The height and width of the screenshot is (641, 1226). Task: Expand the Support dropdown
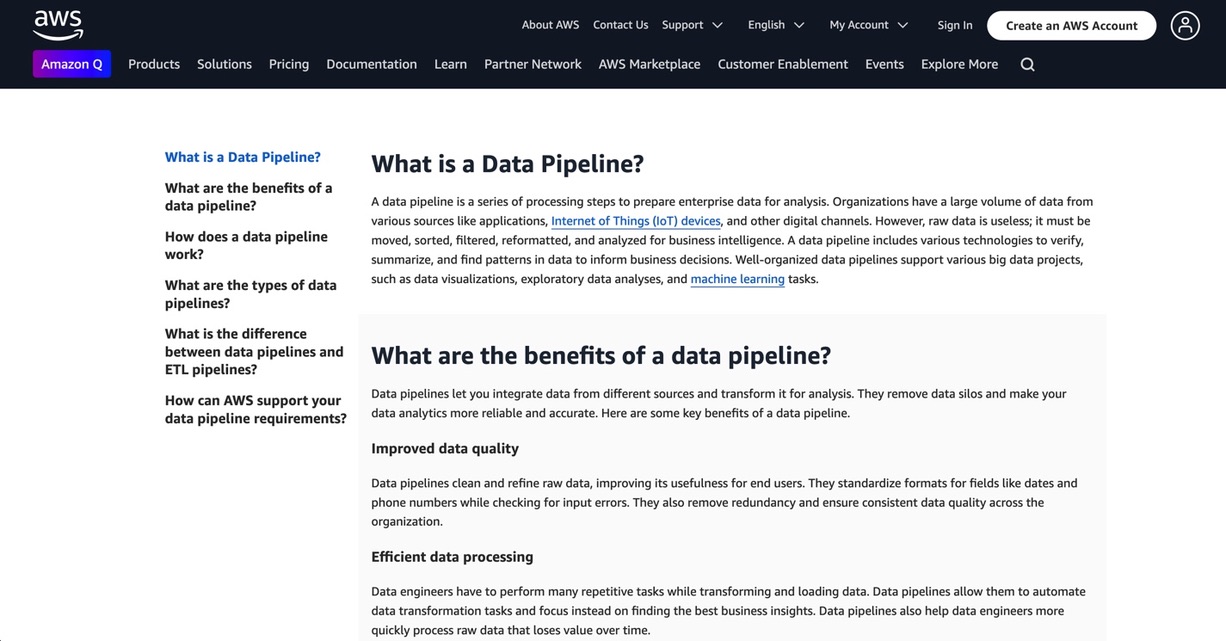692,25
